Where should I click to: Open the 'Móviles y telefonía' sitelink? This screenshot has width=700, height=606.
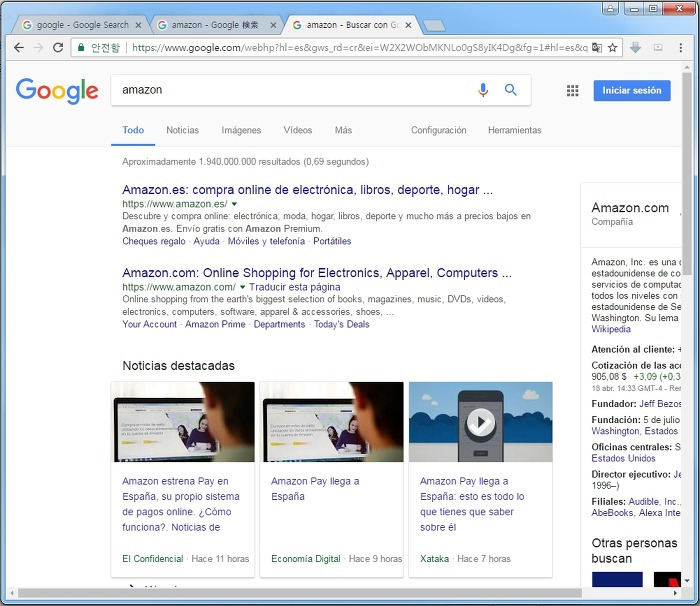pos(267,241)
